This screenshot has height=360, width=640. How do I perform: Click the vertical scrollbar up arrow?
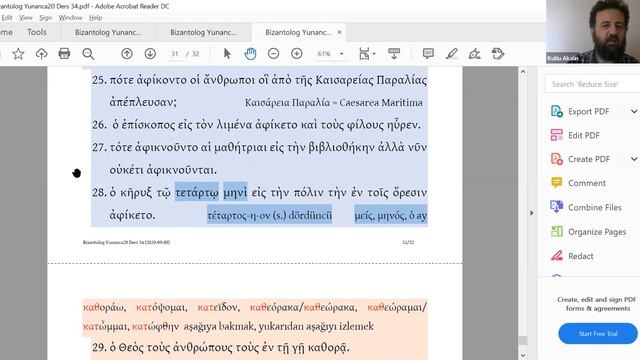coord(523,71)
